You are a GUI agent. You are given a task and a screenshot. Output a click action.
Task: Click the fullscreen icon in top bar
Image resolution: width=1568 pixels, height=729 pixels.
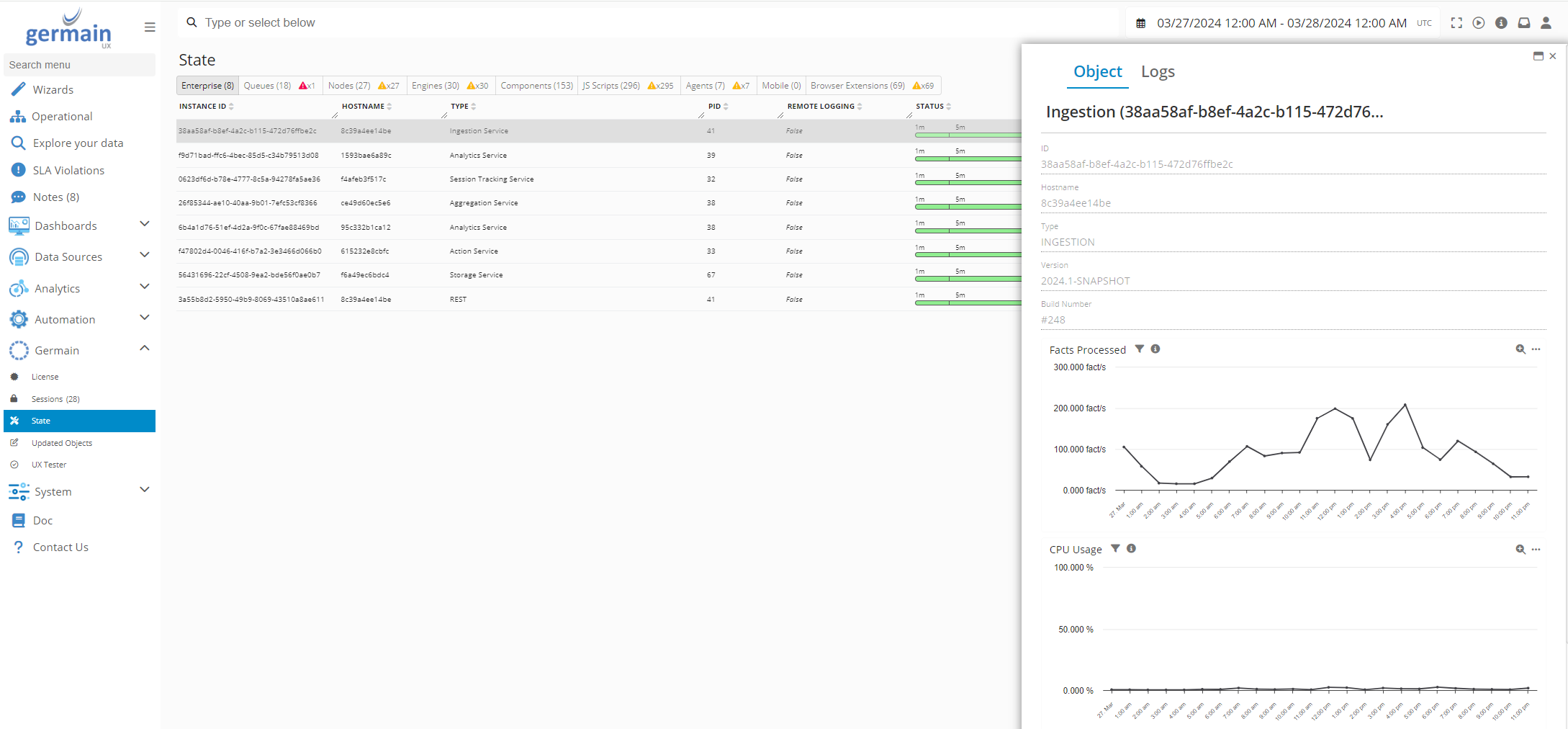point(1456,23)
